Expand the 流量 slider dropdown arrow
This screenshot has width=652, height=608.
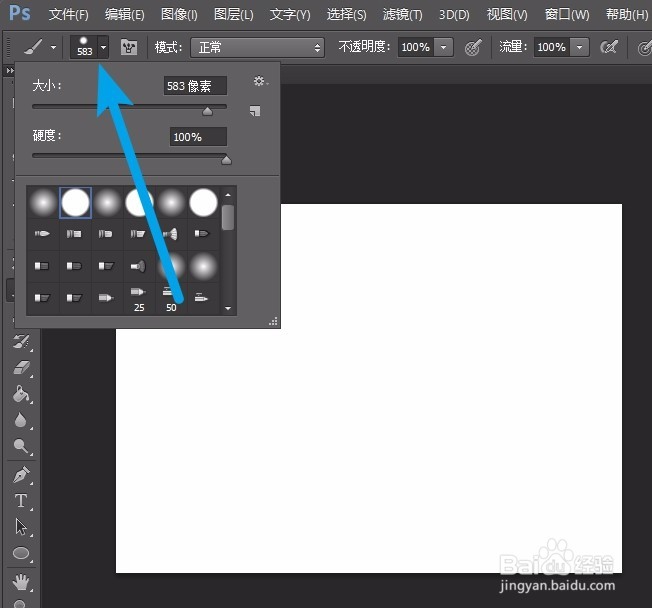coord(580,47)
